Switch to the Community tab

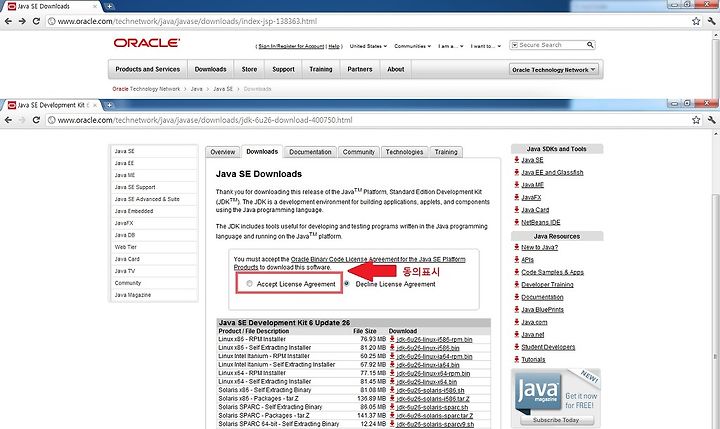[359, 152]
